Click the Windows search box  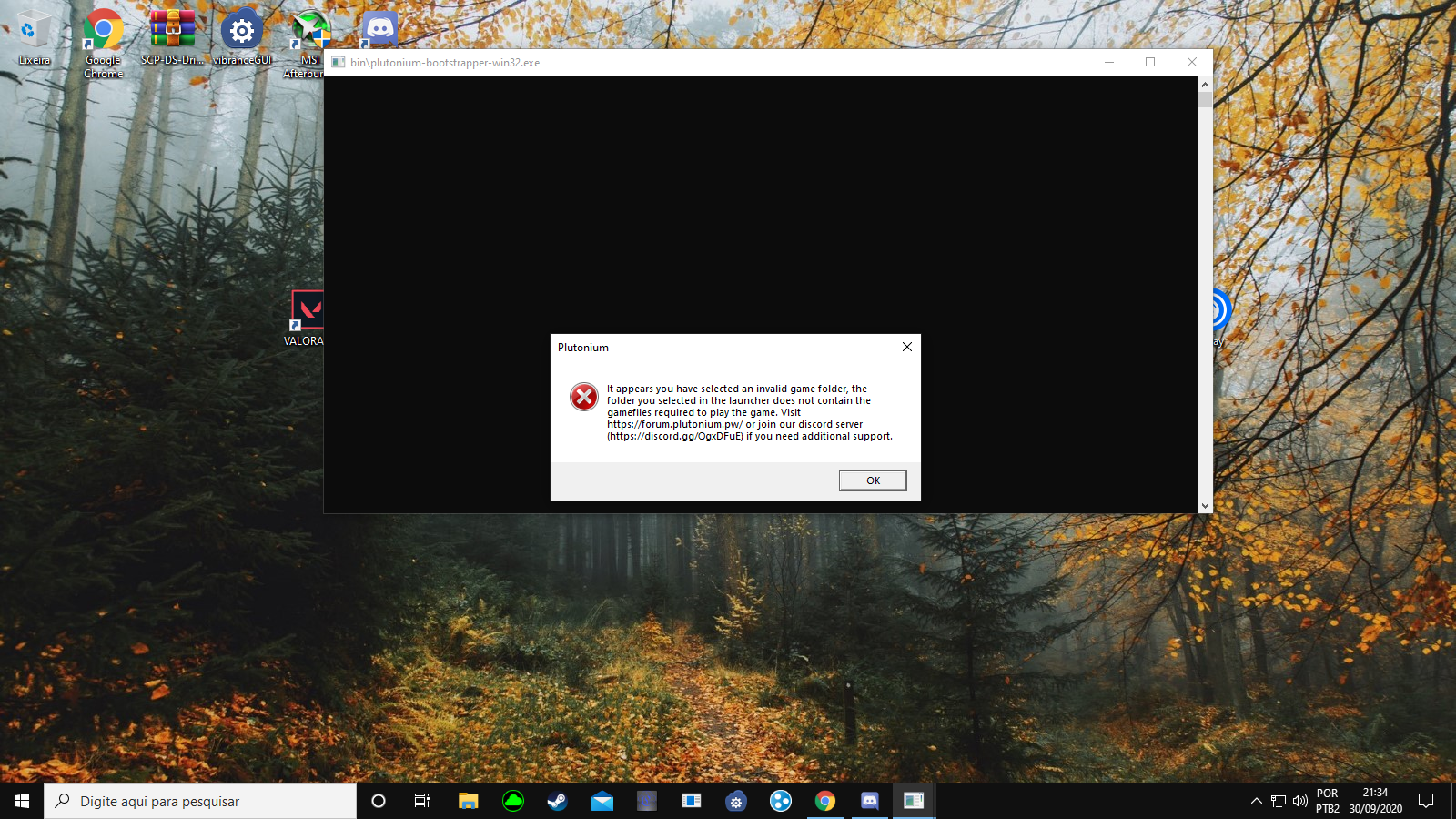click(200, 801)
